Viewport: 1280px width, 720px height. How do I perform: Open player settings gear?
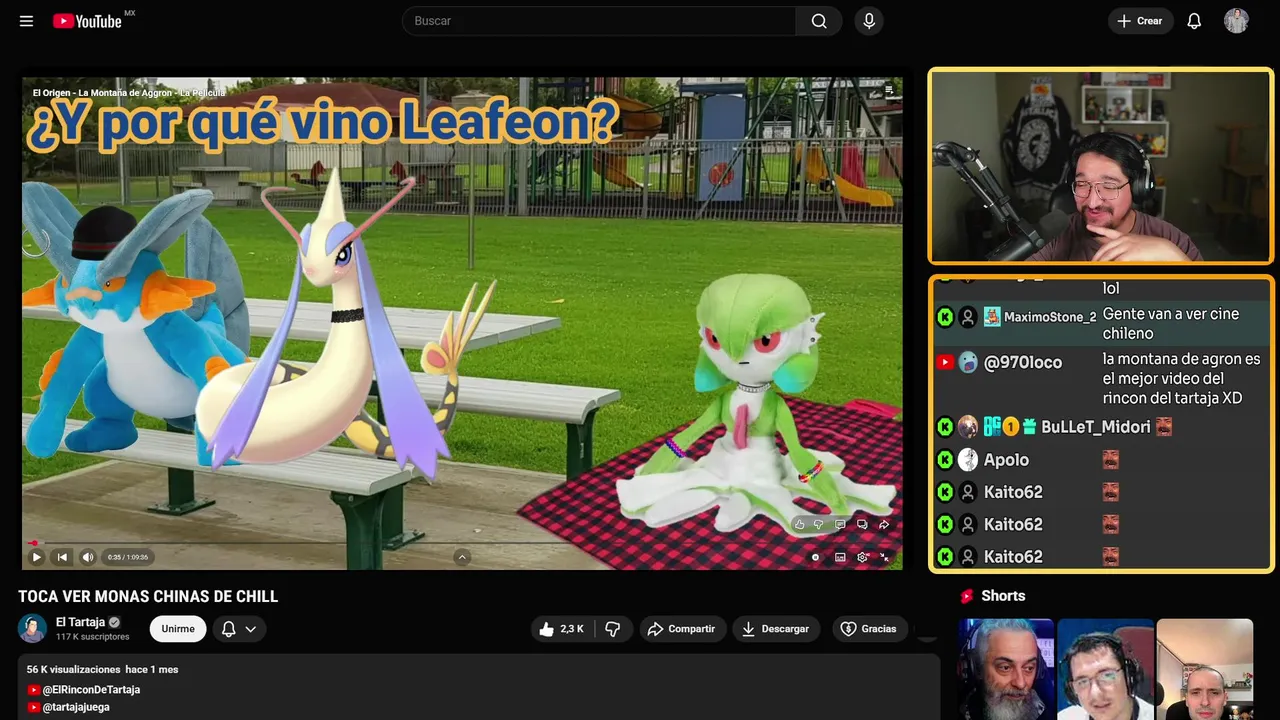pyautogui.click(x=862, y=557)
